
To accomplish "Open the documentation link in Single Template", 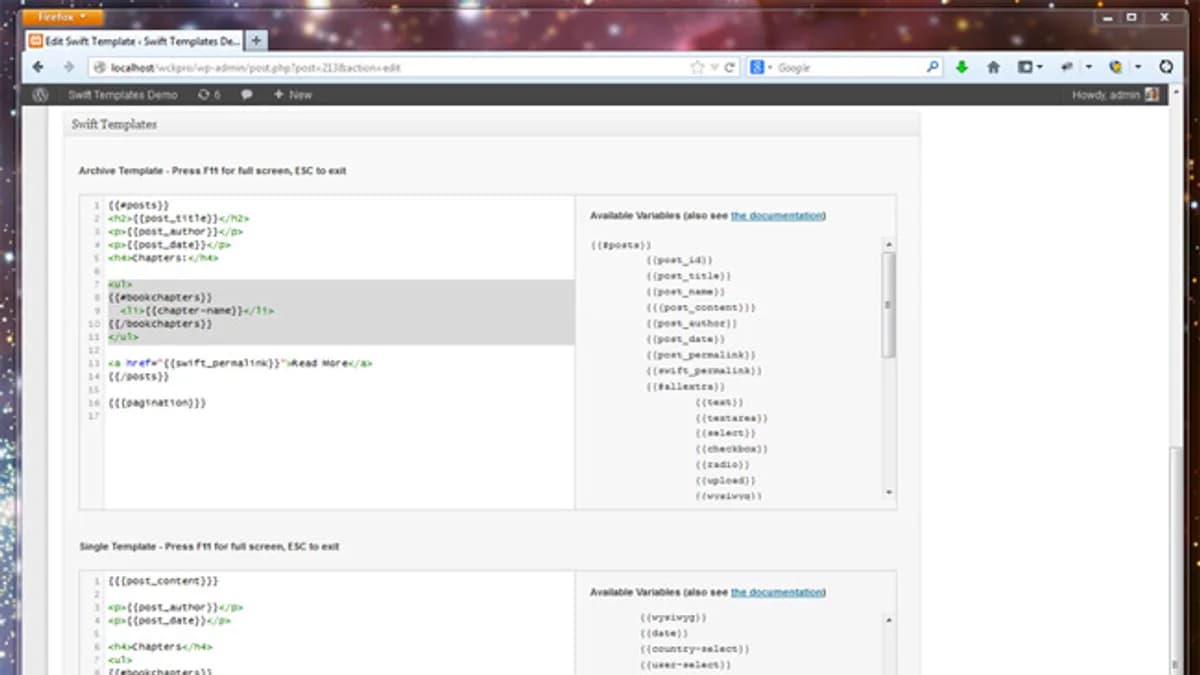I will tap(777, 592).
